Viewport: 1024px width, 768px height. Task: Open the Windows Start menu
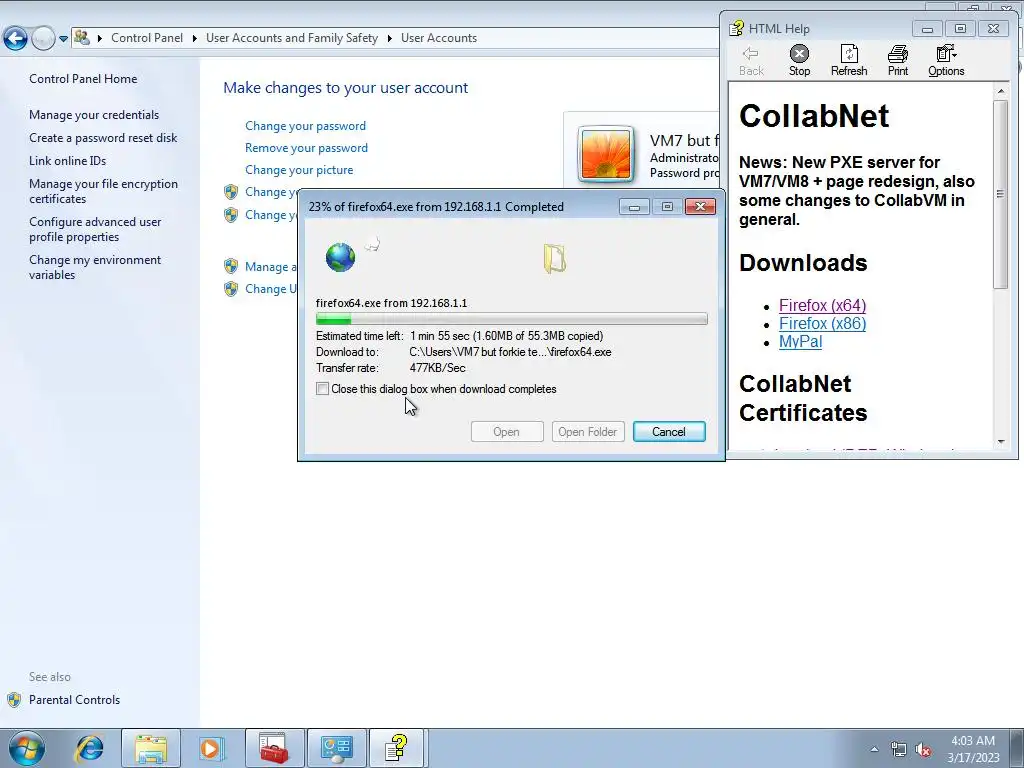pos(27,749)
